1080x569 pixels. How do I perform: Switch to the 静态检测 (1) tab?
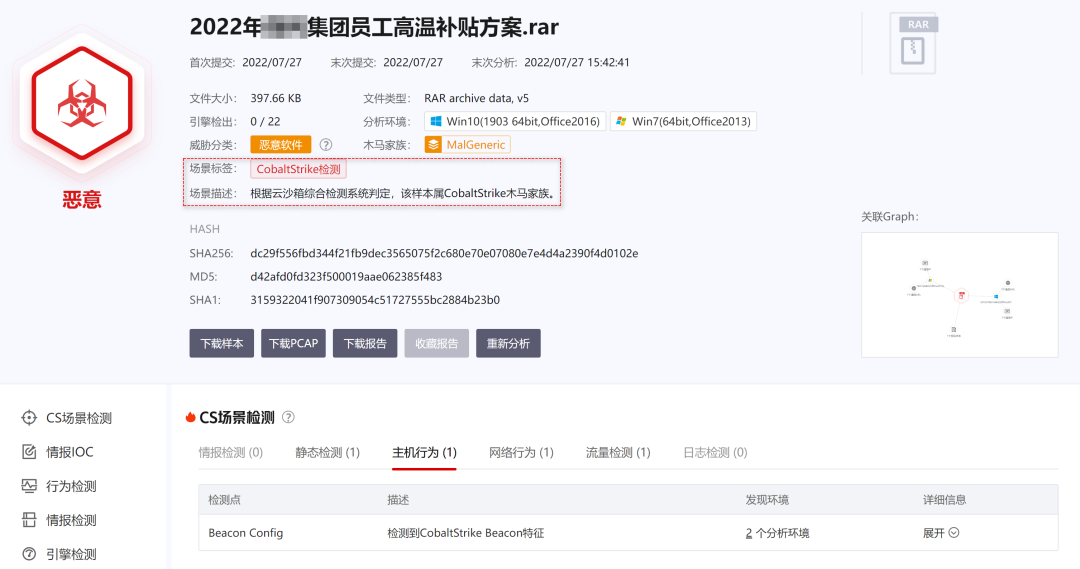pos(328,453)
